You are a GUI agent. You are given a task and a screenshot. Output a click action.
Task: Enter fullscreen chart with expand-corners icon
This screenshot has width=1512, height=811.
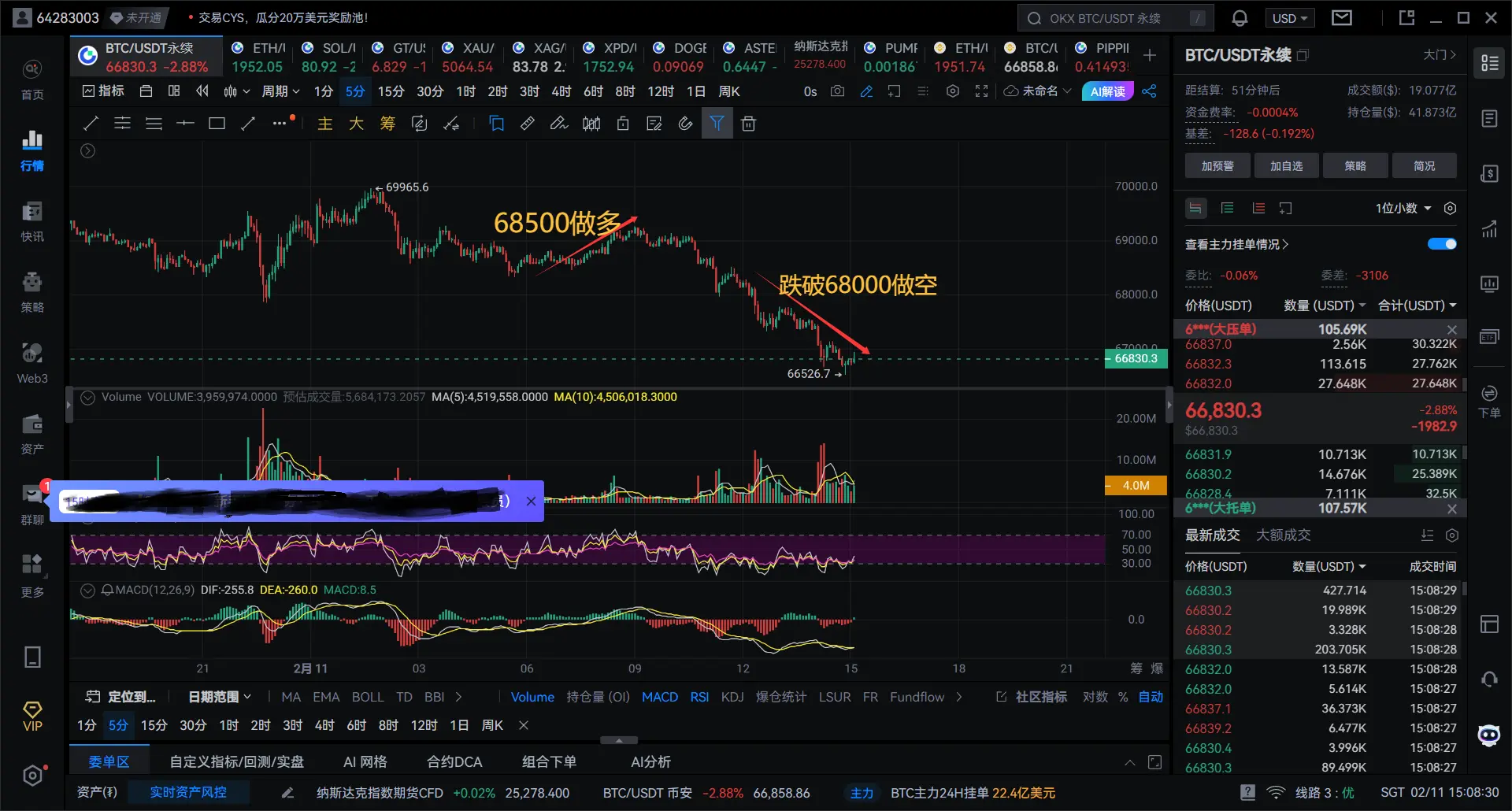point(981,91)
